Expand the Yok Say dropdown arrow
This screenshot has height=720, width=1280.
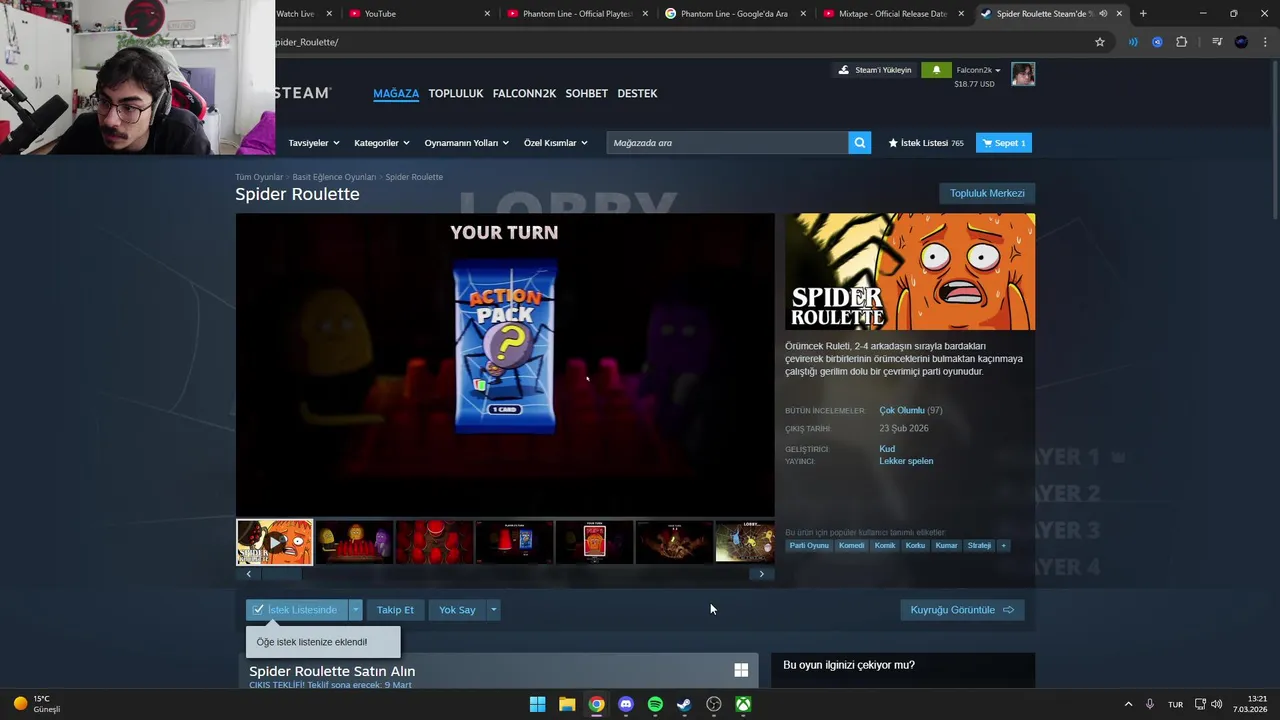point(493,610)
